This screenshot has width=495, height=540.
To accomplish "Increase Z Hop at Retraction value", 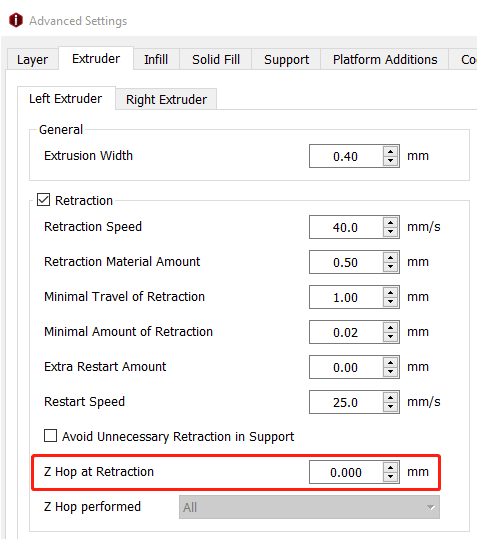I will (391, 467).
